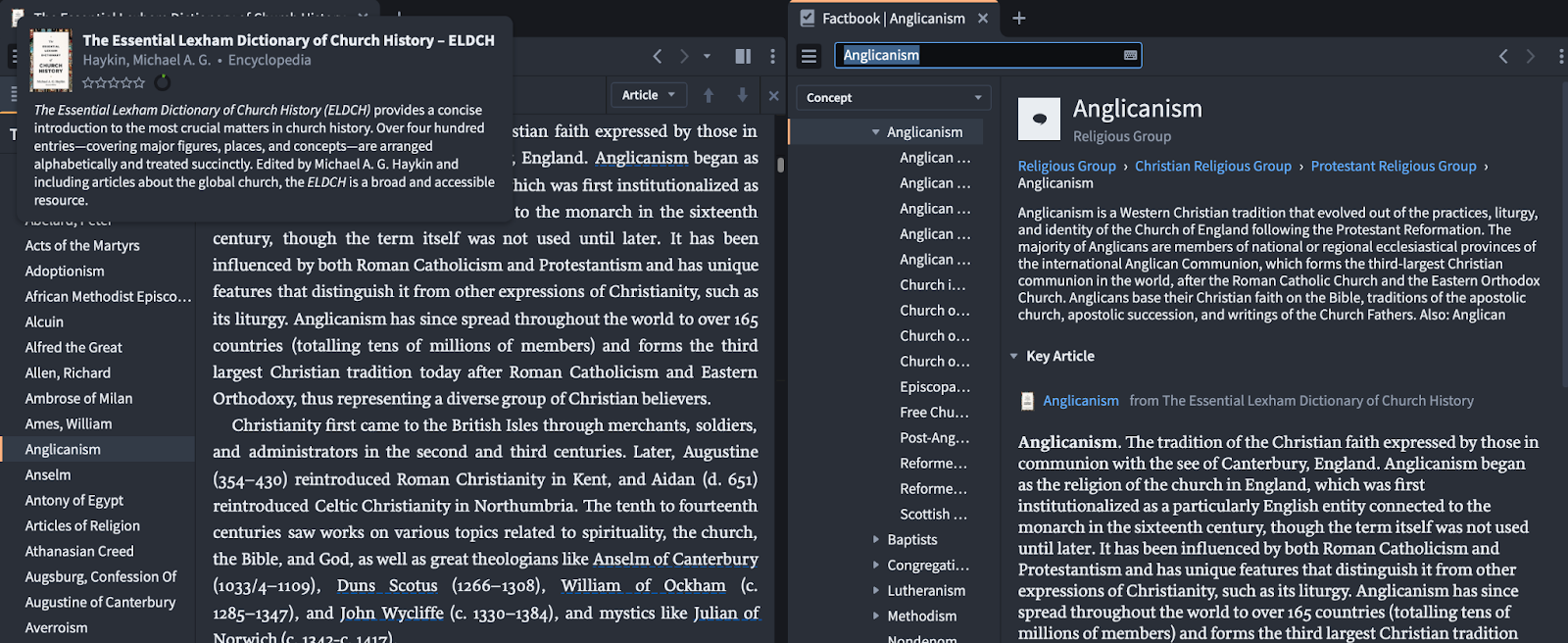The height and width of the screenshot is (643, 1568).
Task: Close the Article navigation toolbar
Action: click(x=773, y=95)
